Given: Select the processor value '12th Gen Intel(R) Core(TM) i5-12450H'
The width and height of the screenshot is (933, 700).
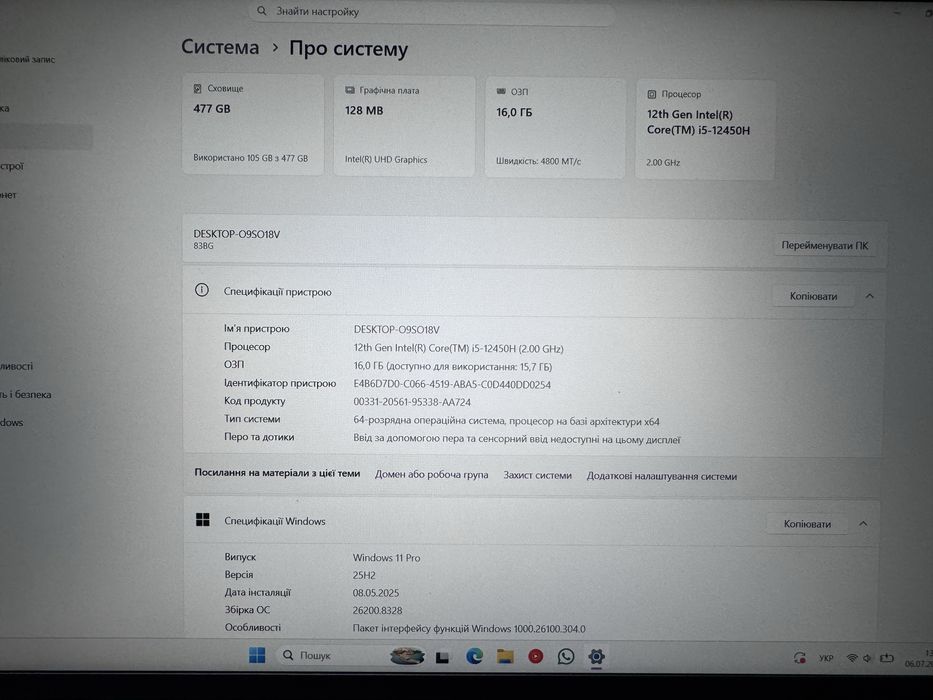Looking at the screenshot, I should point(458,348).
